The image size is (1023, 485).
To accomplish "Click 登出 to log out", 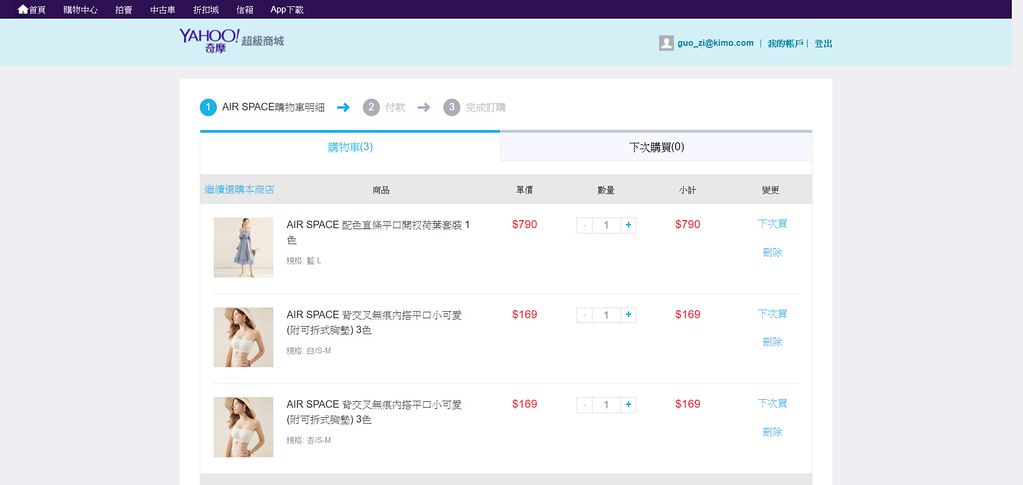I will [823, 43].
